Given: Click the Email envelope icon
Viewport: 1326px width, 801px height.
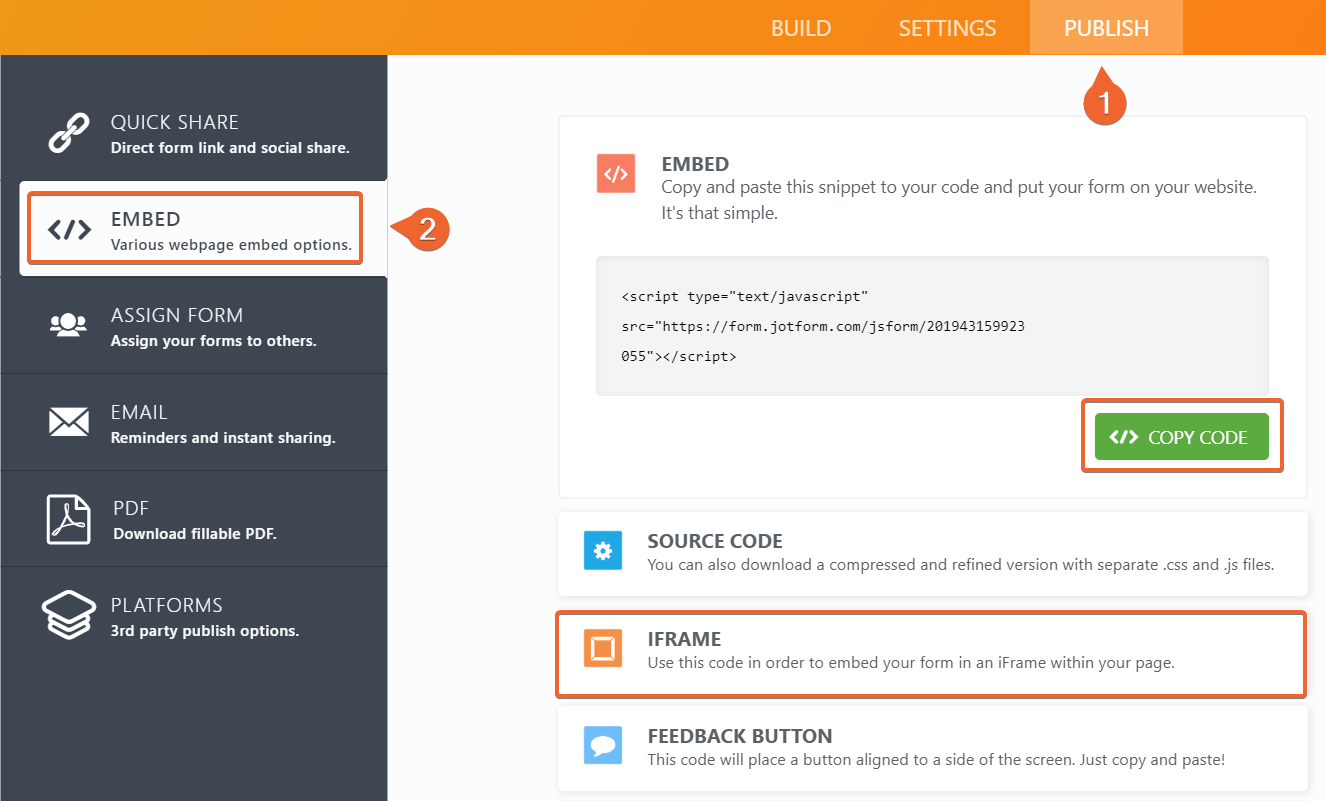Looking at the screenshot, I should [69, 422].
